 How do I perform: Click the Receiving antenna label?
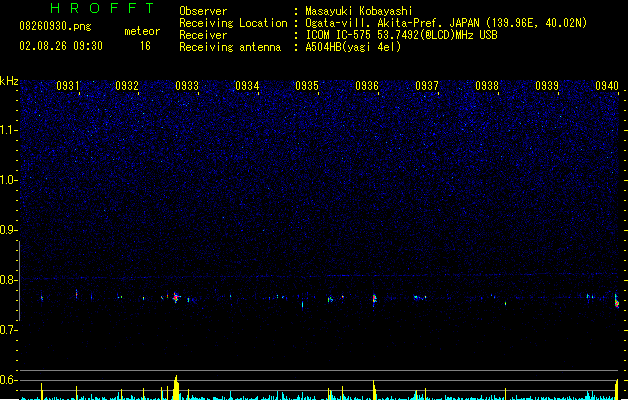pyautogui.click(x=230, y=47)
